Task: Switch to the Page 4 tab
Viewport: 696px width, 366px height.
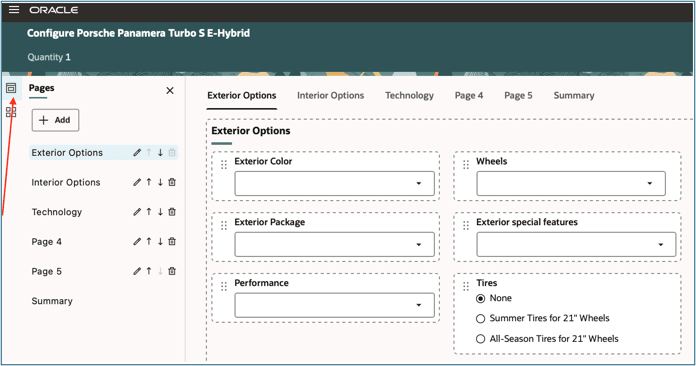Action: (469, 95)
